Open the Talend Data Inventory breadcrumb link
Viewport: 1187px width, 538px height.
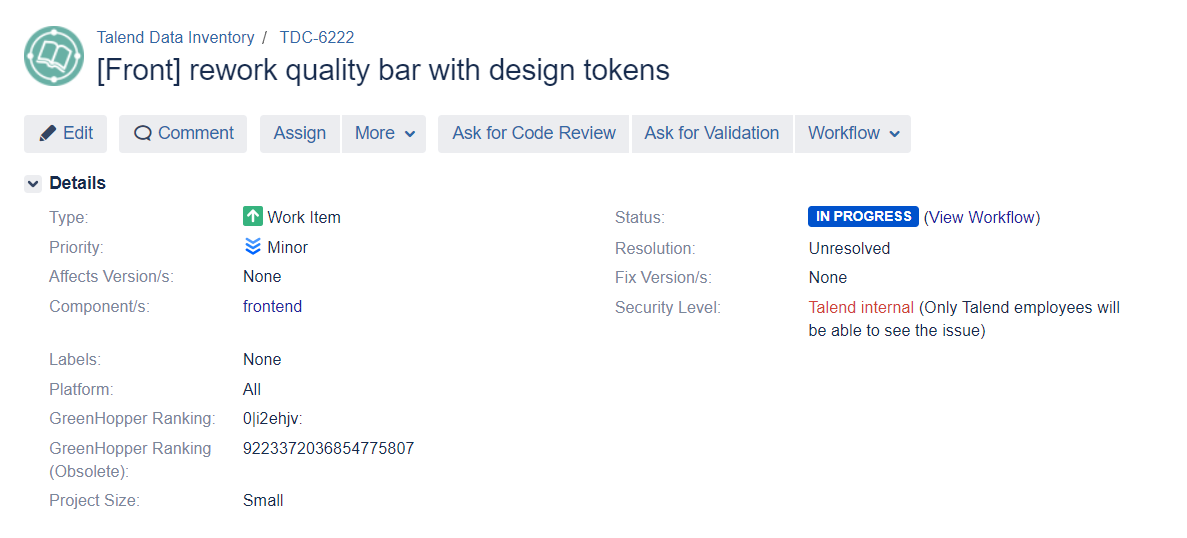point(175,38)
